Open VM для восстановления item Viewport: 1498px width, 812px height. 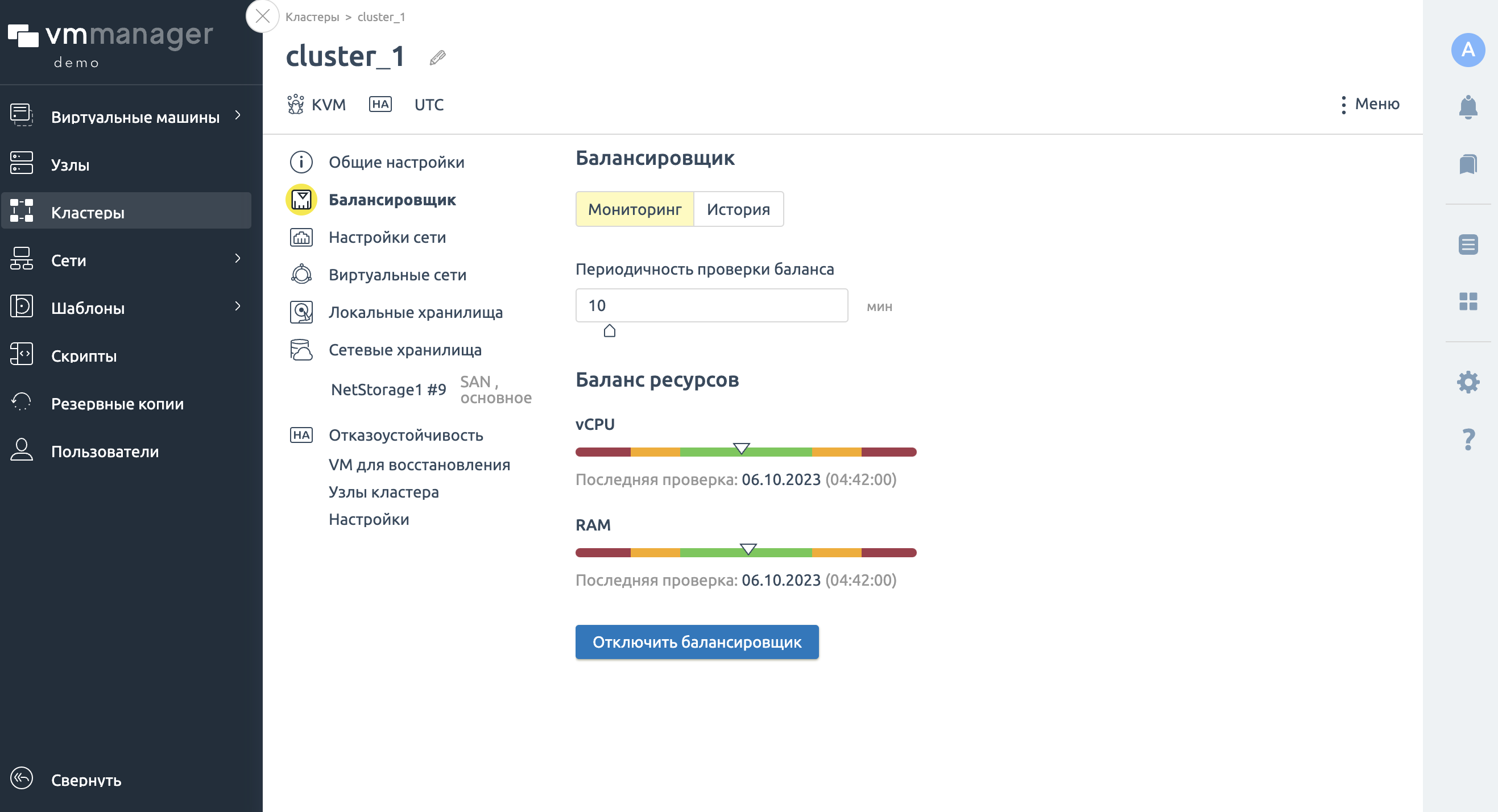coord(419,465)
